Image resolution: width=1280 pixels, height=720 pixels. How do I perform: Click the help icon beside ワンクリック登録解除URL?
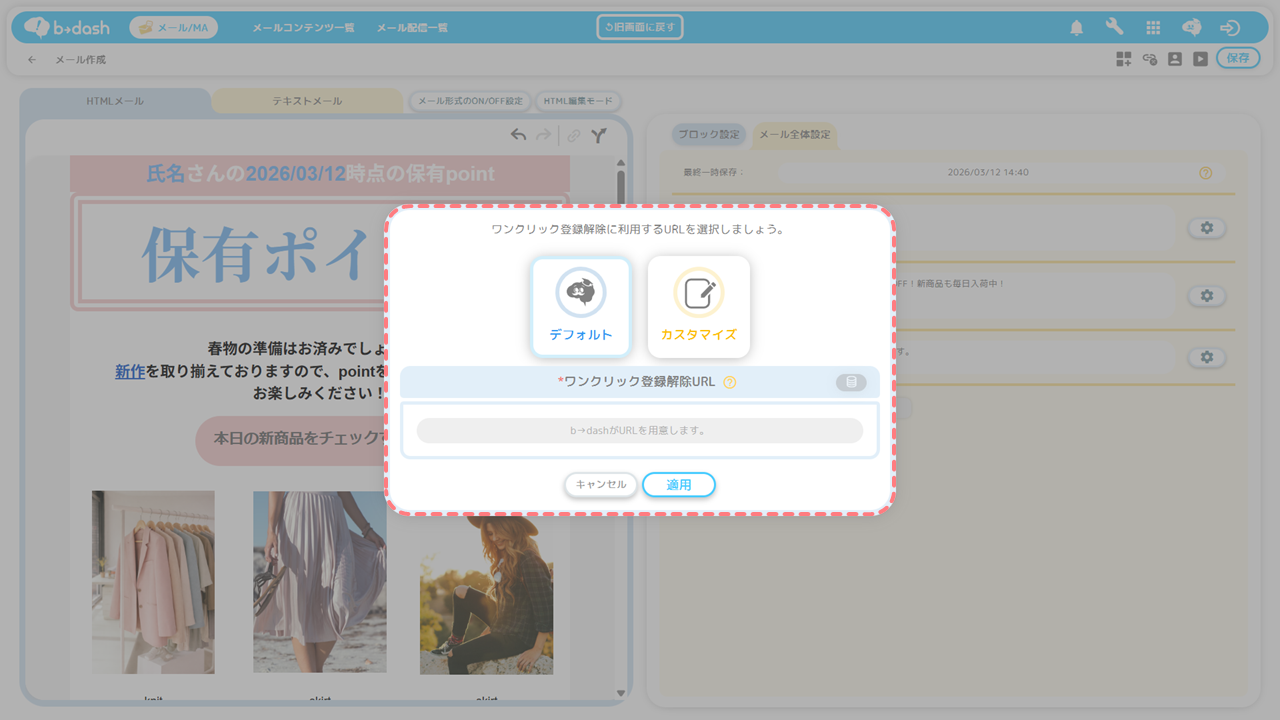click(x=729, y=382)
